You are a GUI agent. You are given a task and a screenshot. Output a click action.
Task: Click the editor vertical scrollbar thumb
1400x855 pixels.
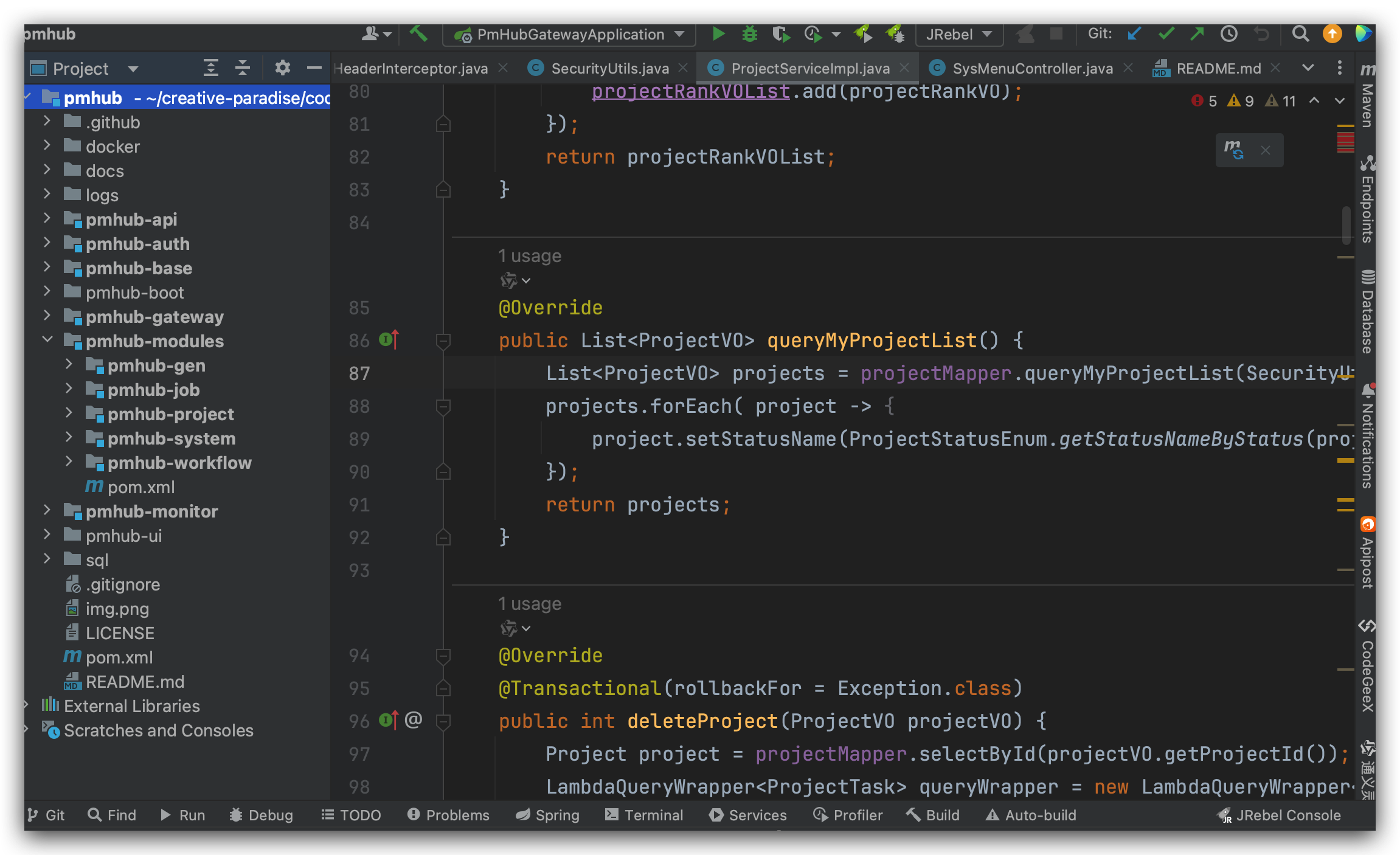tap(1346, 225)
